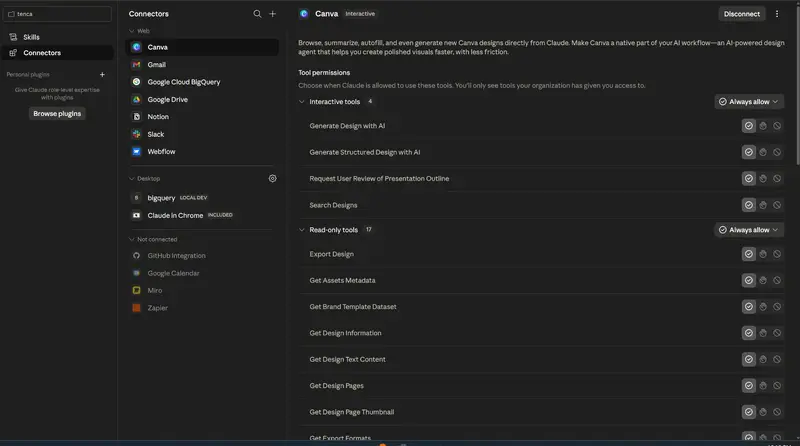Viewport: 800px width, 446px height.
Task: Click the Browse plugins button
Action: (x=57, y=113)
